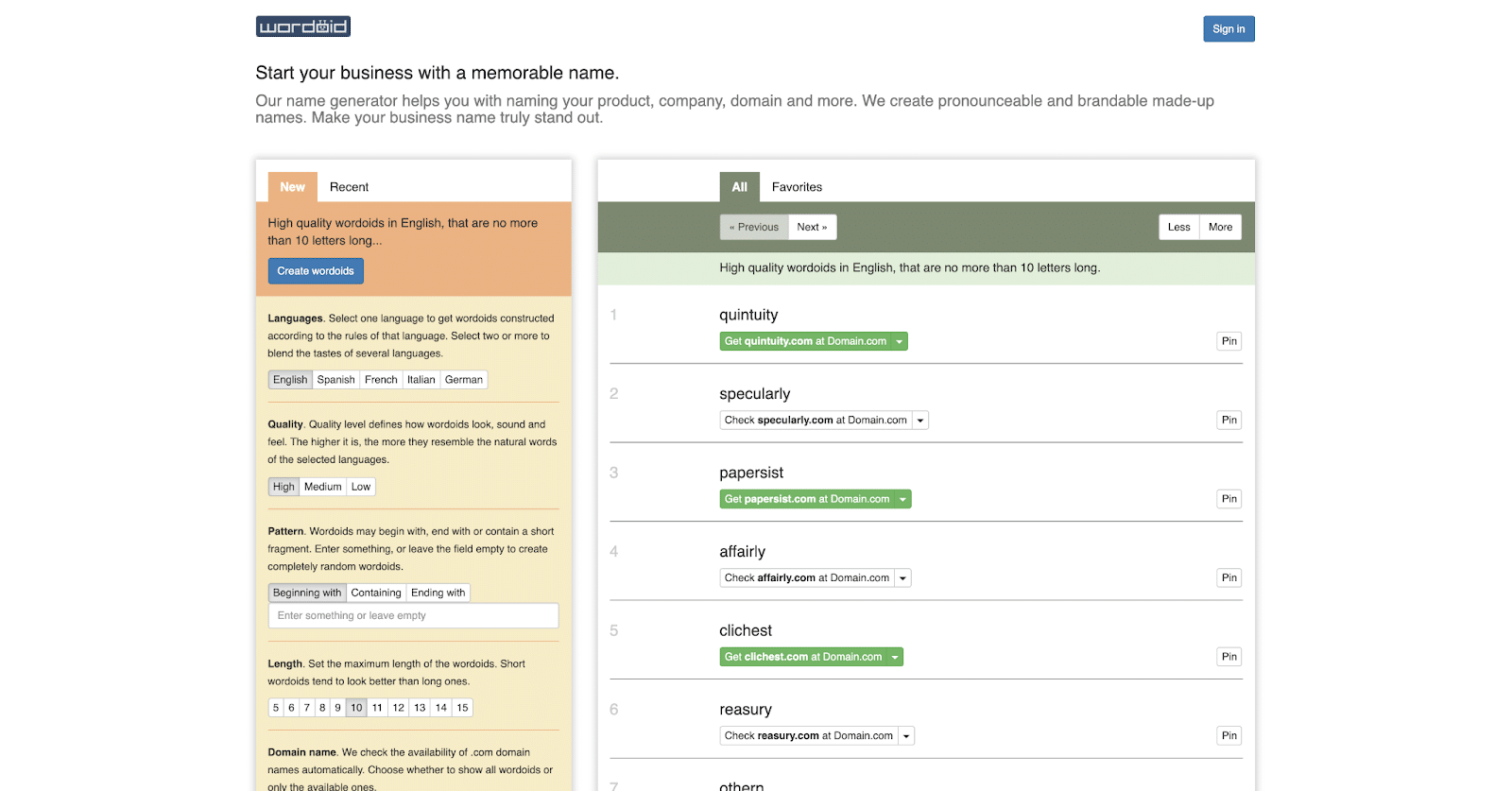
Task: Set quality level to Medium
Action: 322,487
